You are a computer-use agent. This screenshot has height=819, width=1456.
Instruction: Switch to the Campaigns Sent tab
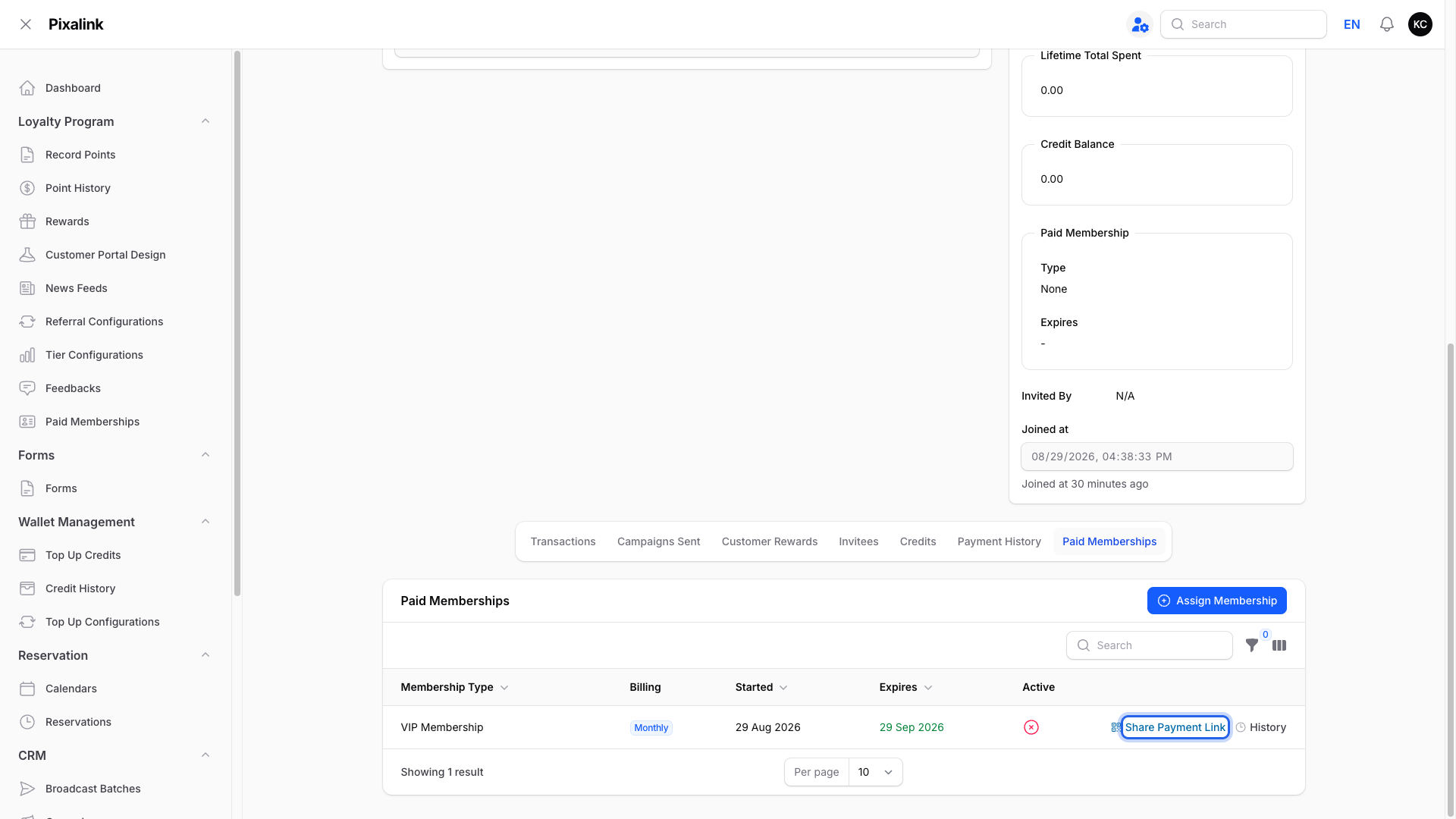[658, 541]
